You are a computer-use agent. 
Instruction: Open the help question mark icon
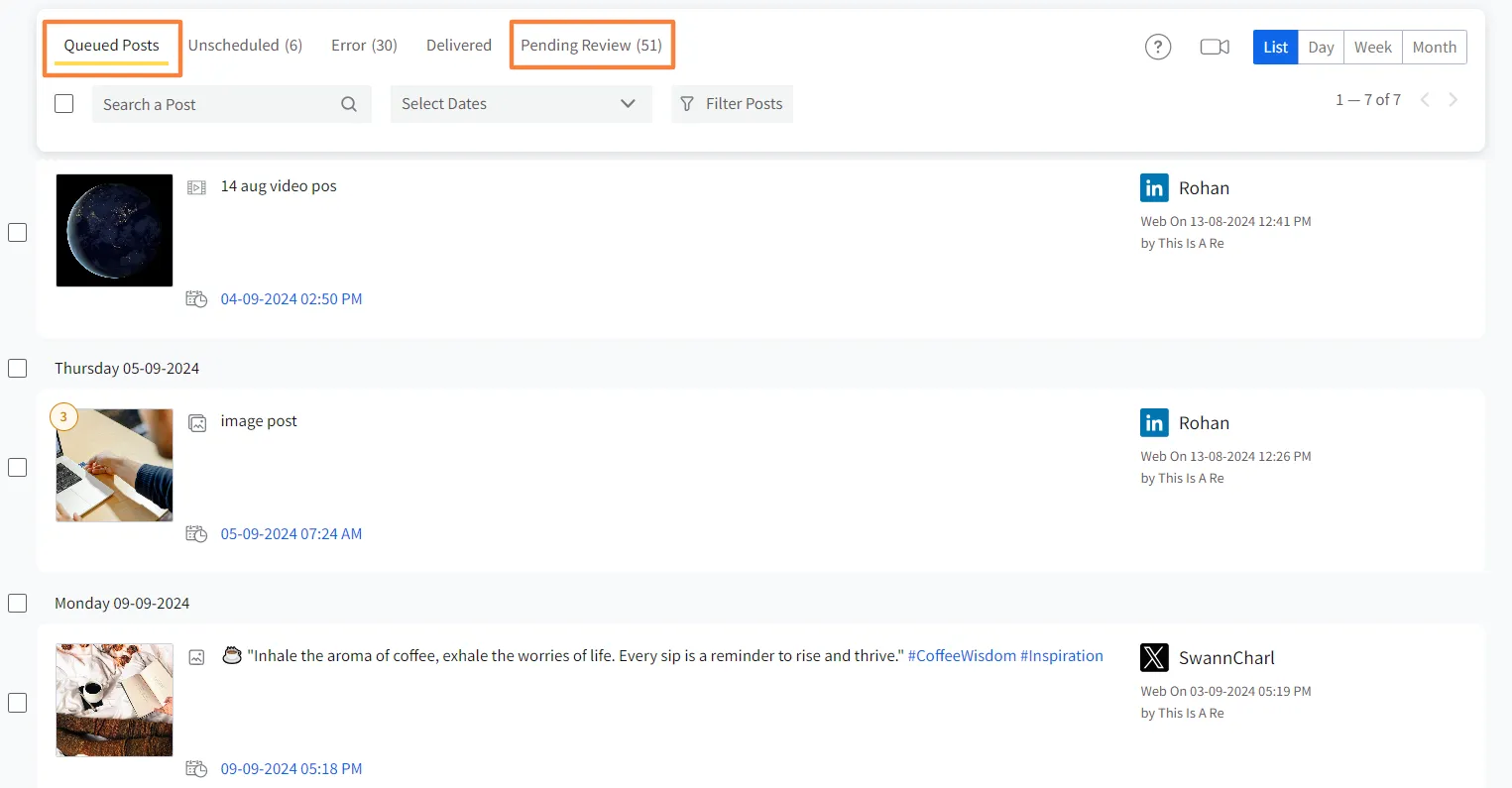coord(1157,47)
